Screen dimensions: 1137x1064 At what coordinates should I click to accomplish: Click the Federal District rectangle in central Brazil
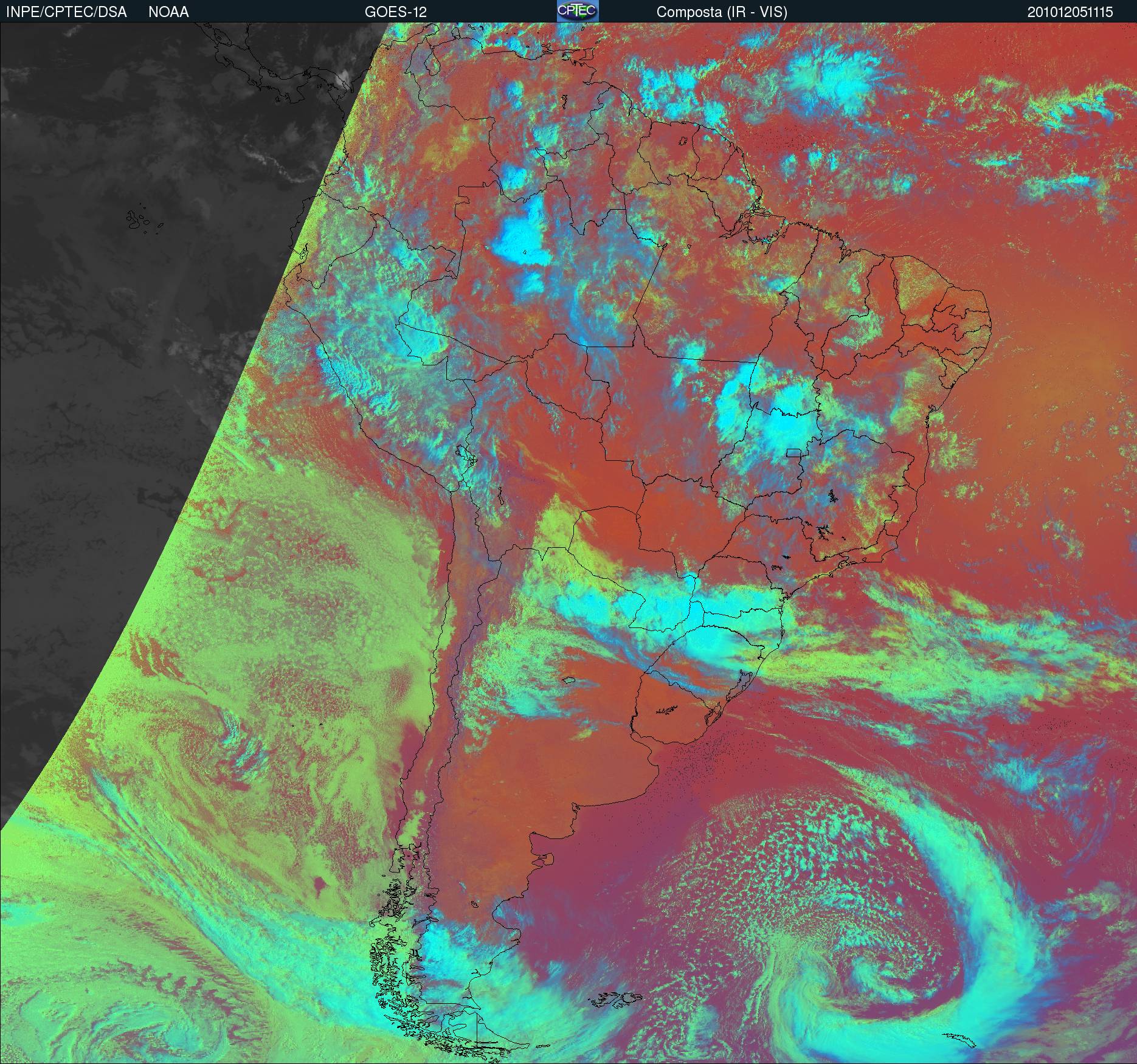click(793, 452)
